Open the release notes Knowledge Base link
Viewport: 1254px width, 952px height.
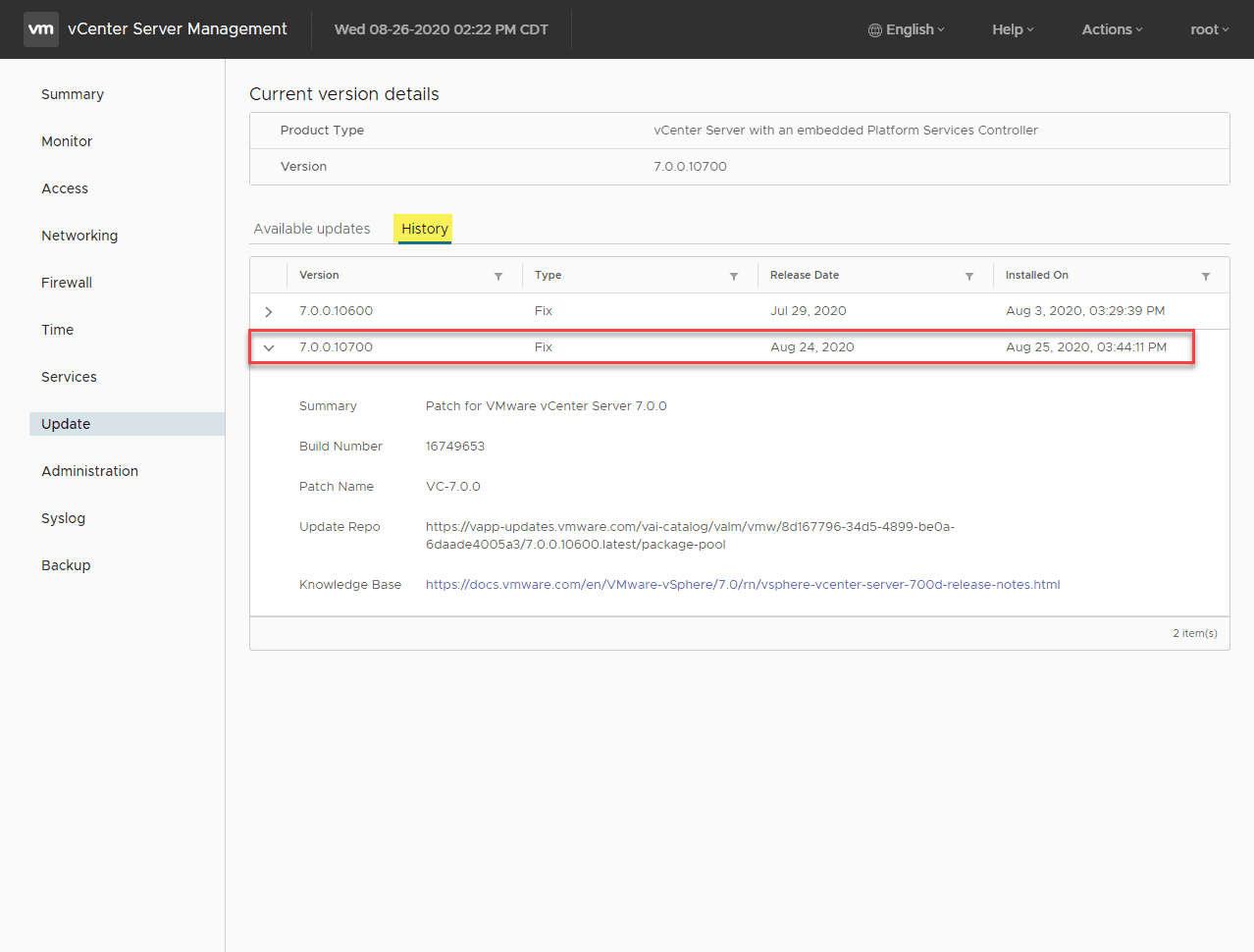[x=743, y=585]
